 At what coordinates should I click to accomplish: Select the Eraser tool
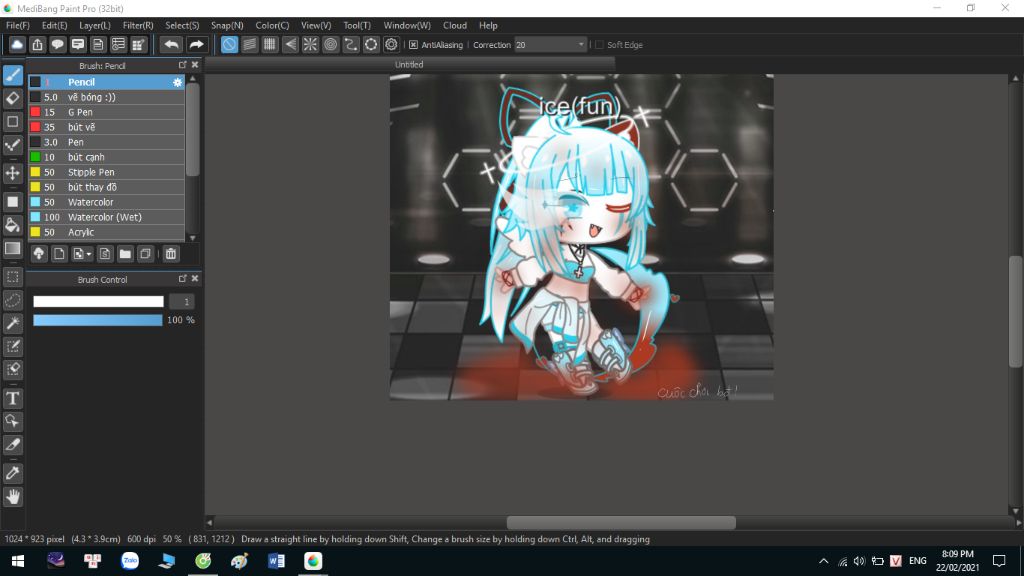[x=12, y=98]
